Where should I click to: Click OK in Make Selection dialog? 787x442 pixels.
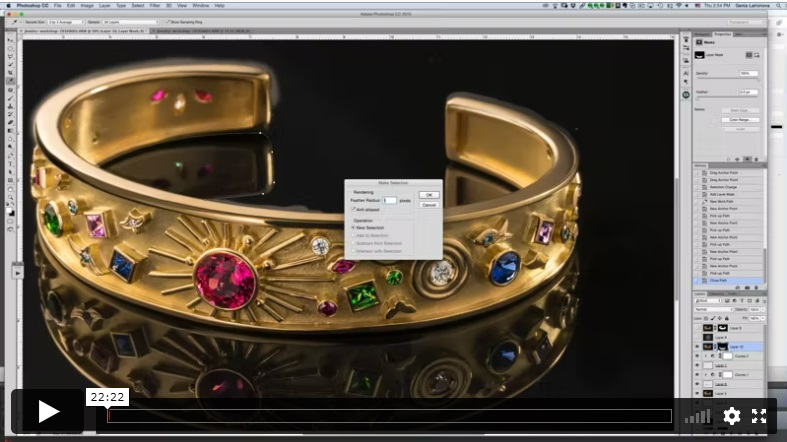coord(429,195)
